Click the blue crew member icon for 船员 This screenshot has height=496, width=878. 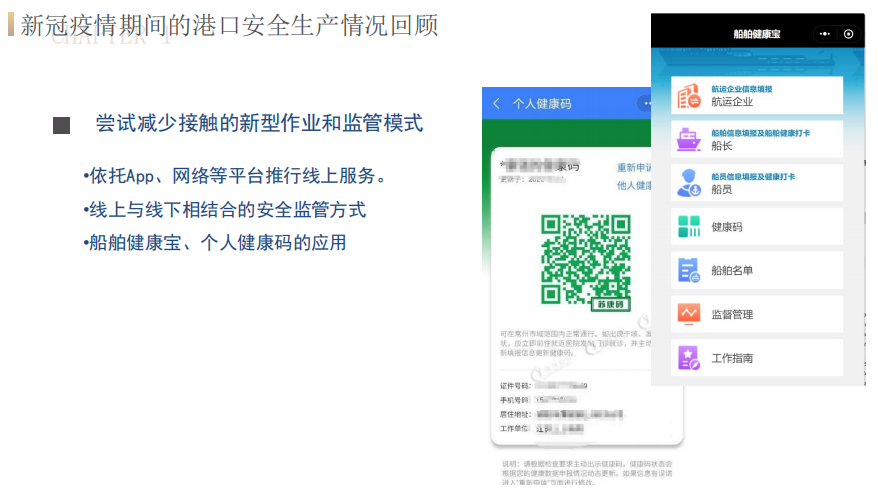click(x=689, y=183)
